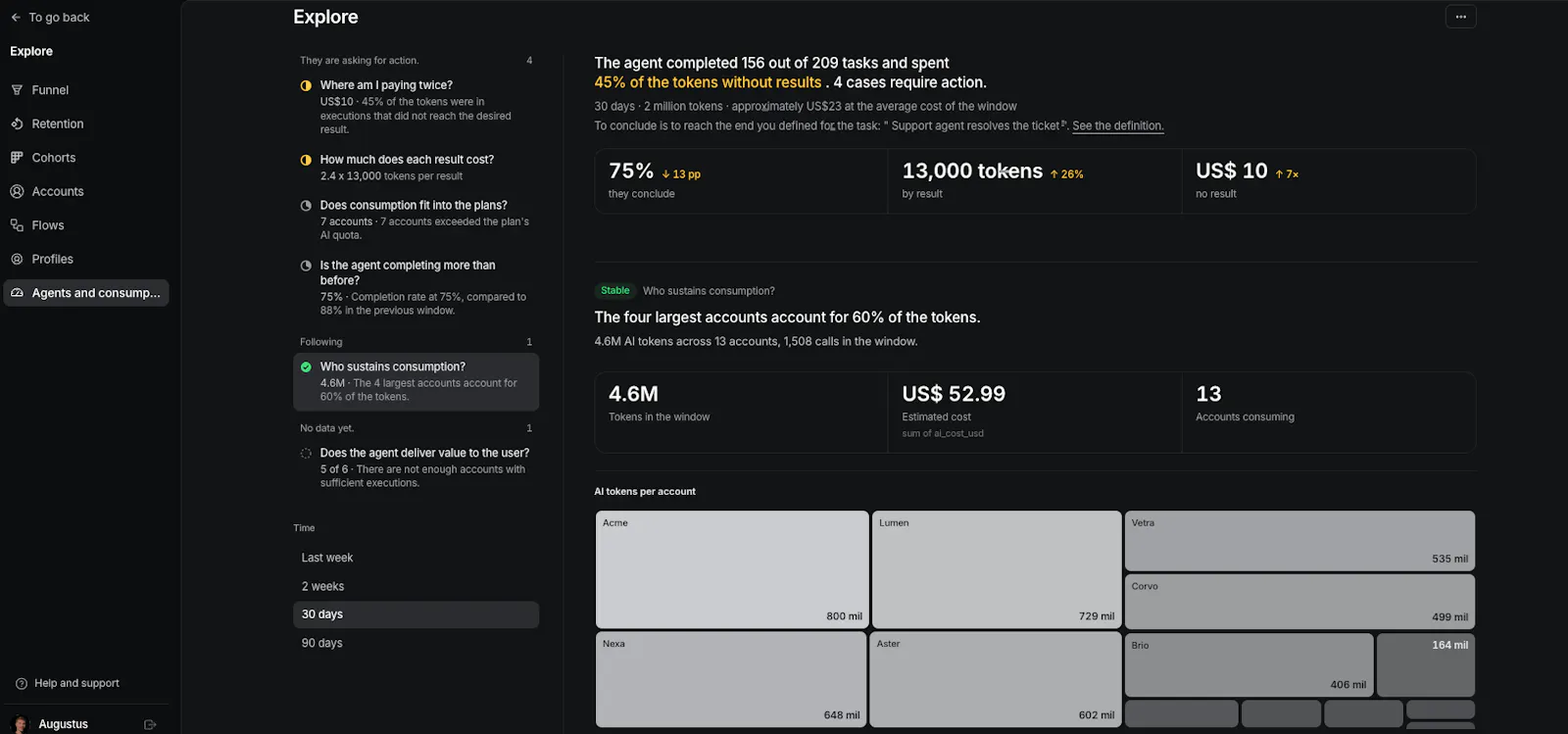Screen dimensions: 1568x734
Task: Open Cohorts via its sidebar icon
Action: (x=17, y=158)
